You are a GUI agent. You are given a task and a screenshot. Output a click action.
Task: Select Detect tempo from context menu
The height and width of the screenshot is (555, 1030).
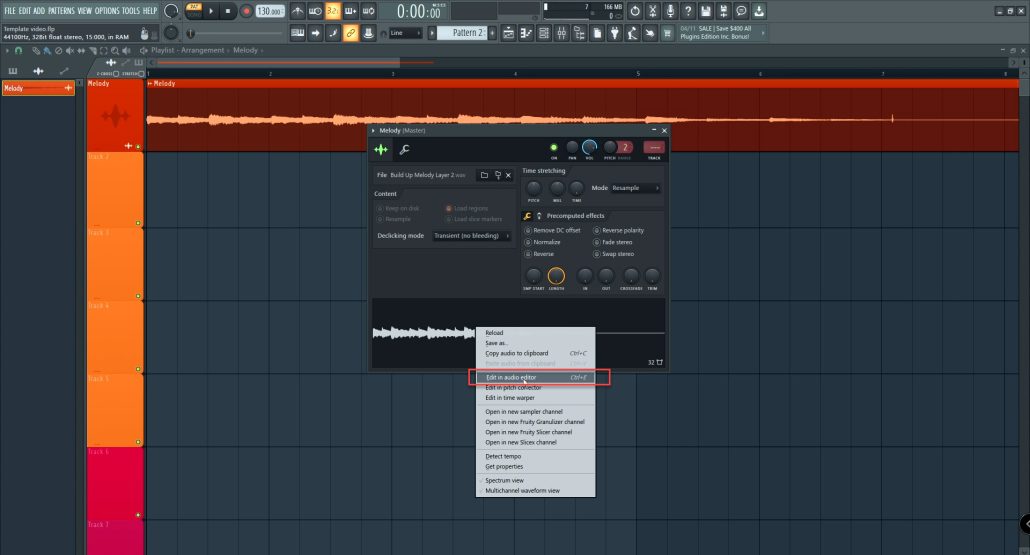coord(503,456)
